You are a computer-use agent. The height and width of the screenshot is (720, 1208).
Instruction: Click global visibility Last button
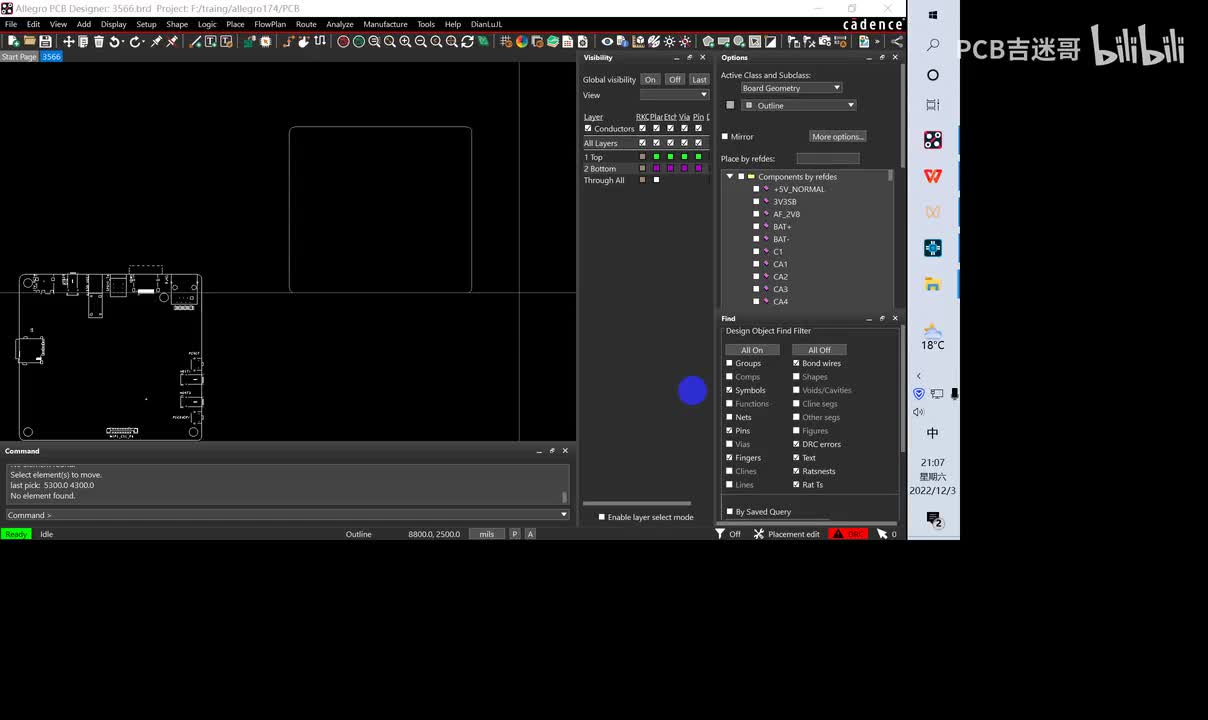click(x=699, y=80)
